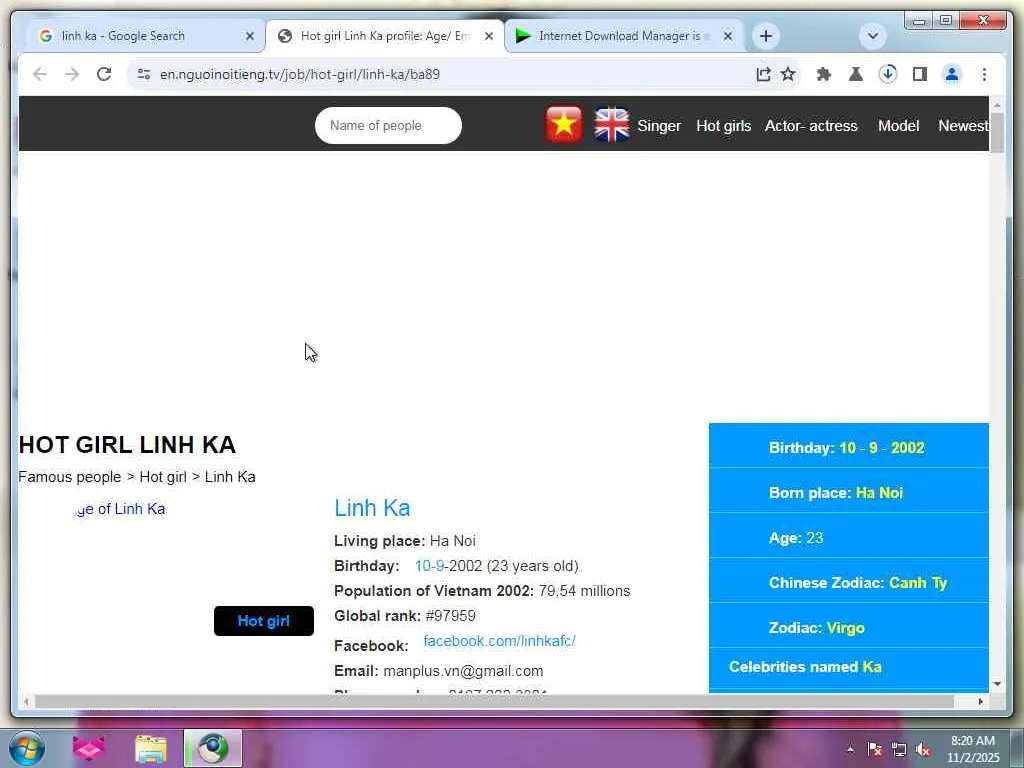
Task: Click Ha Noi born place in sidebar
Action: pos(879,493)
